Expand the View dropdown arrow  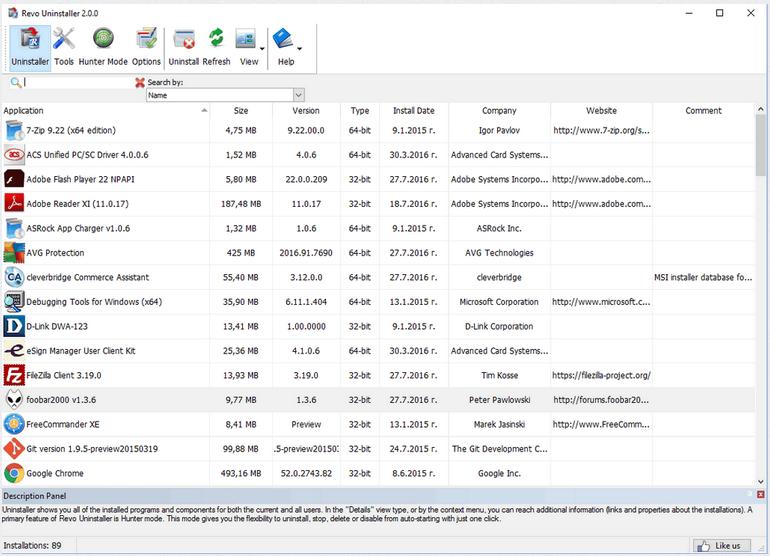[x=262, y=49]
